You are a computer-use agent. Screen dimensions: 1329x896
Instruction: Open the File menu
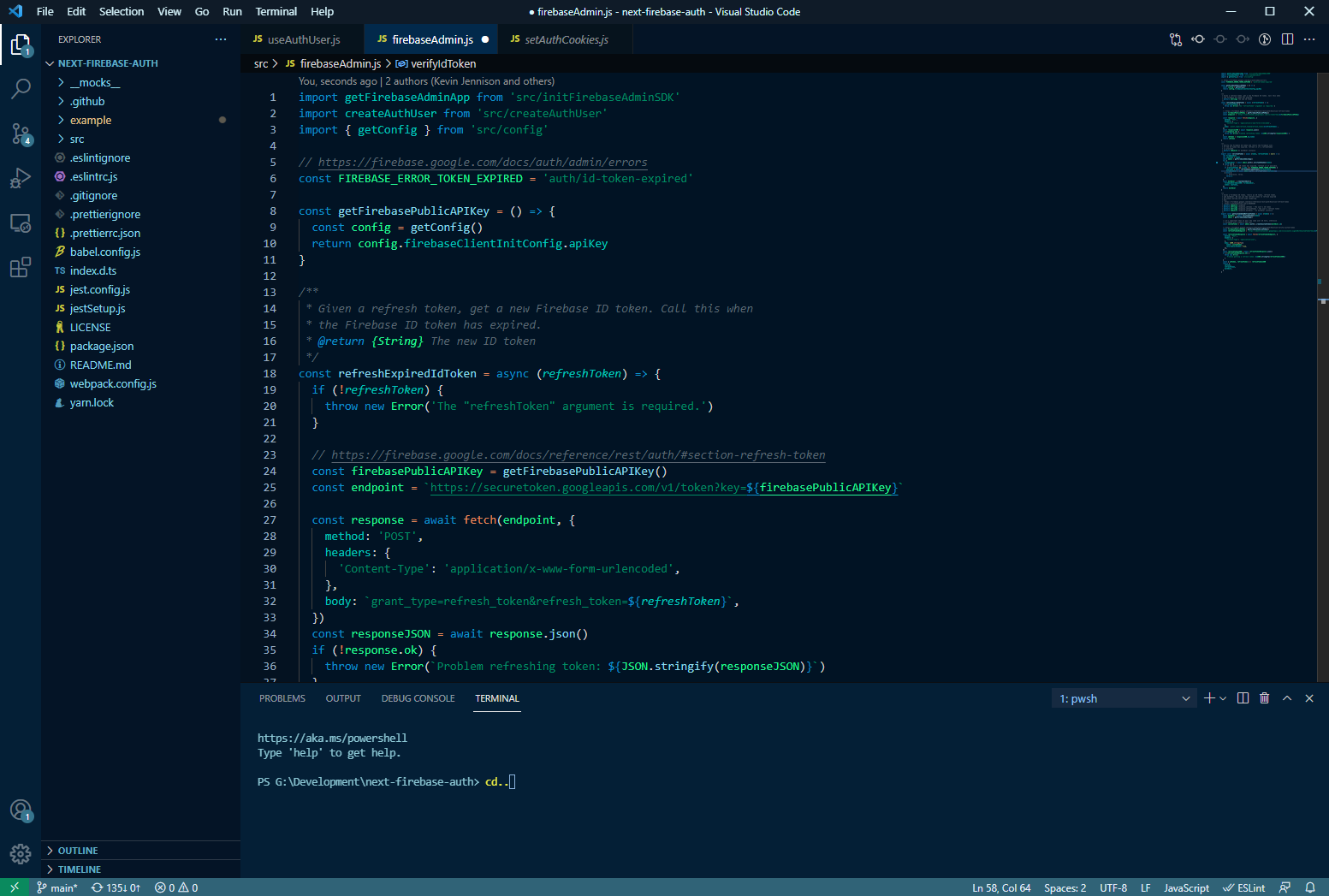[x=45, y=11]
